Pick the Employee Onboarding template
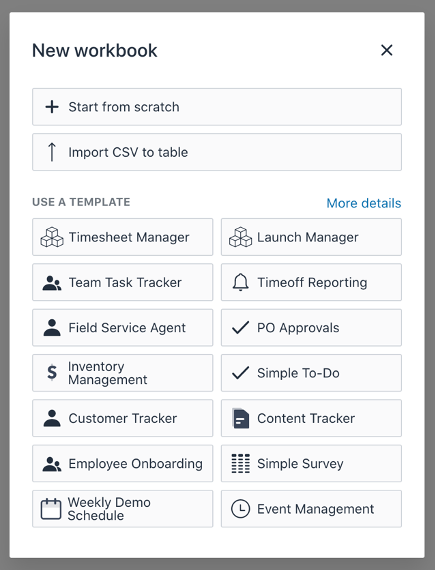The height and width of the screenshot is (570, 435). [122, 463]
